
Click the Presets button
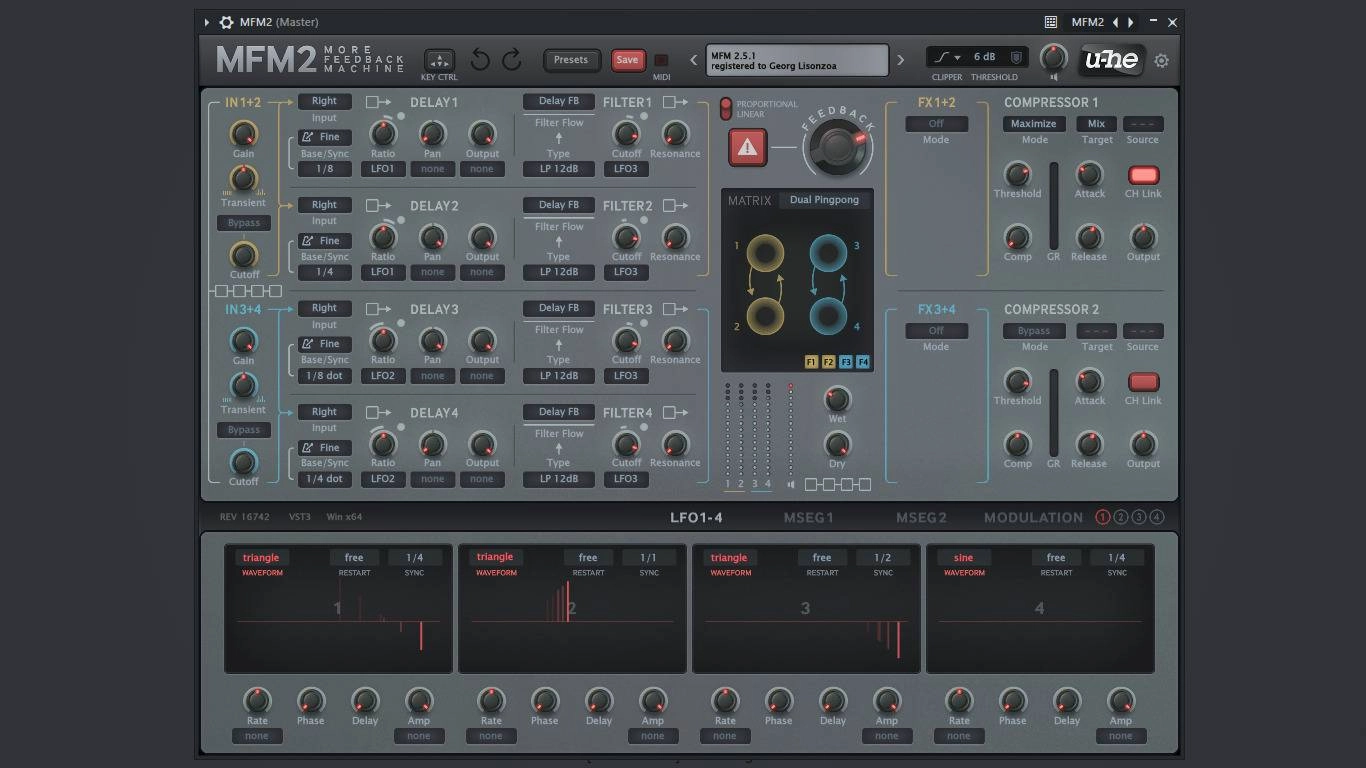point(571,60)
